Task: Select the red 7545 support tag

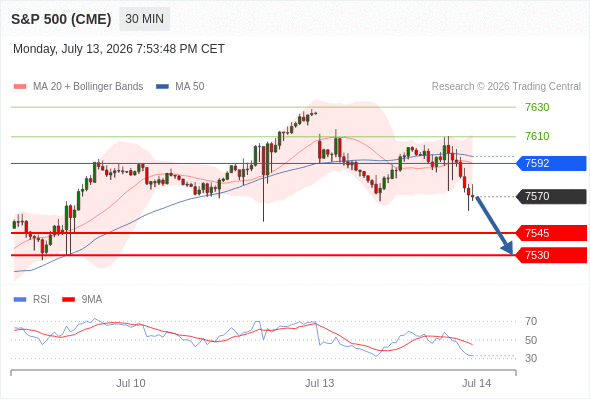Action: coord(551,233)
